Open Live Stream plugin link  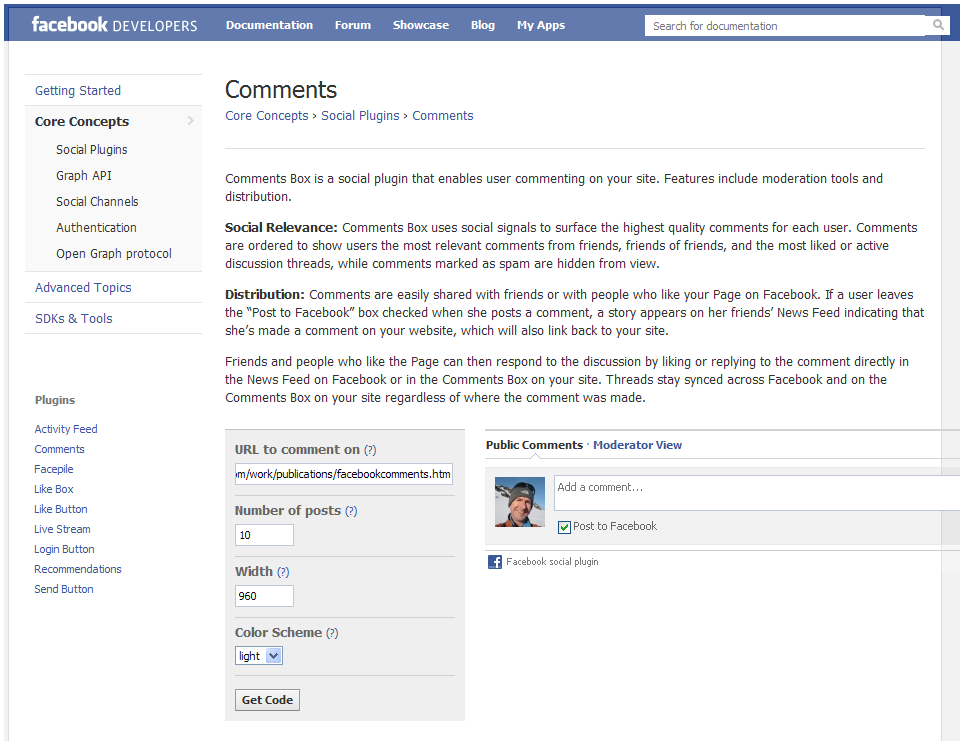[62, 529]
